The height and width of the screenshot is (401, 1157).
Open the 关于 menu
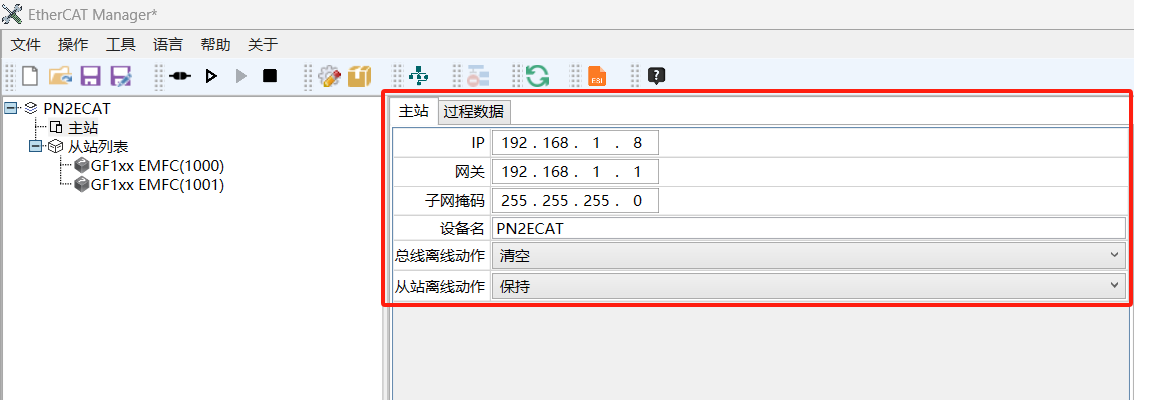(x=263, y=45)
